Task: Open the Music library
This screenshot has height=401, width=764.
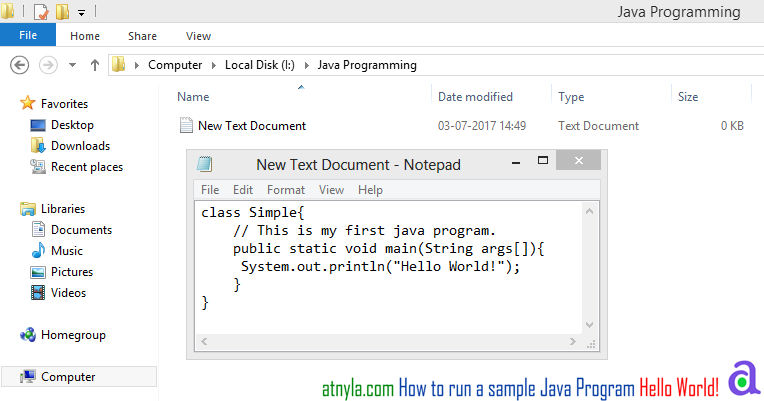Action: click(67, 250)
